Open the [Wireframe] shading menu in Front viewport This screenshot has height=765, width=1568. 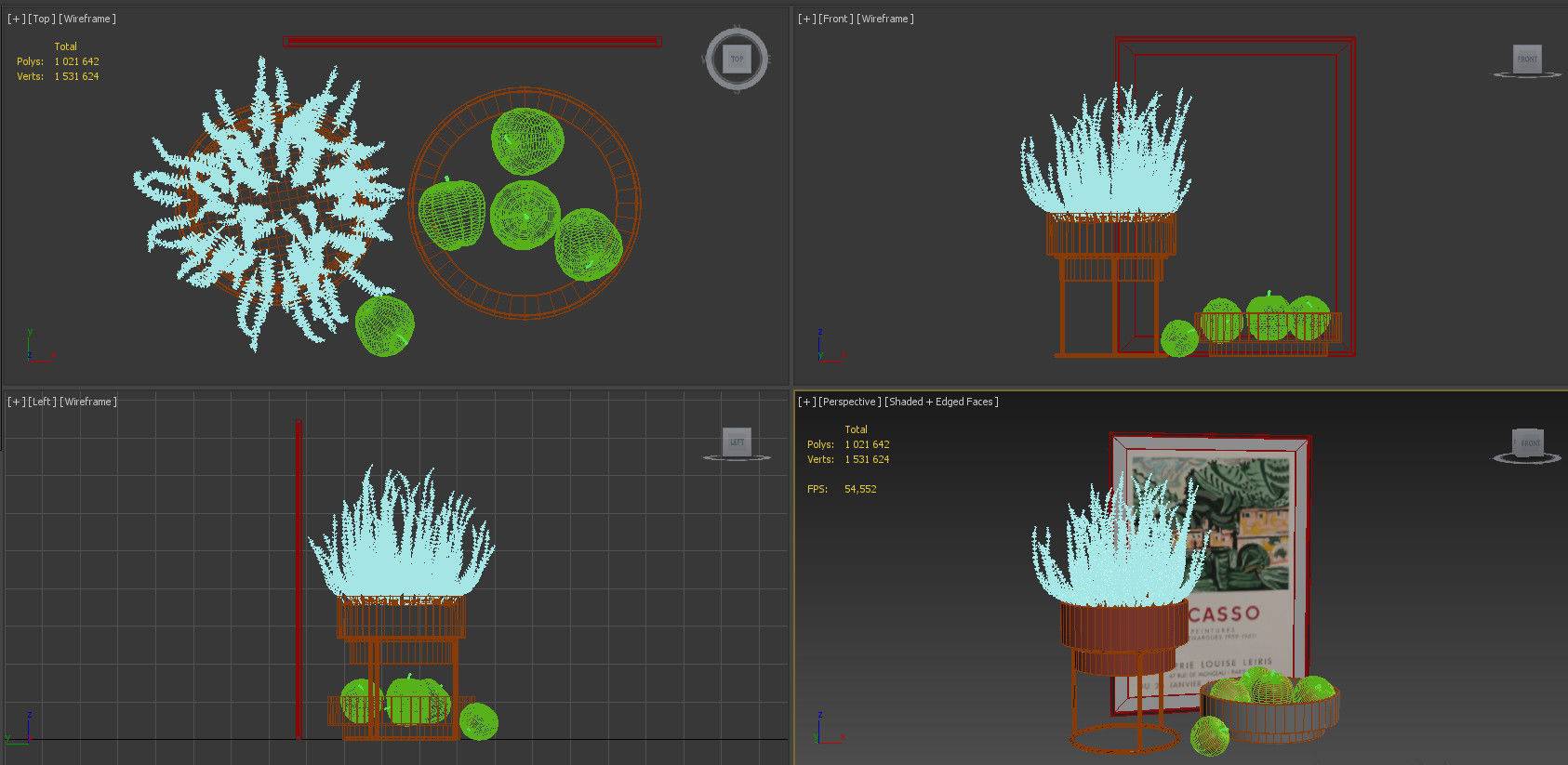885,19
